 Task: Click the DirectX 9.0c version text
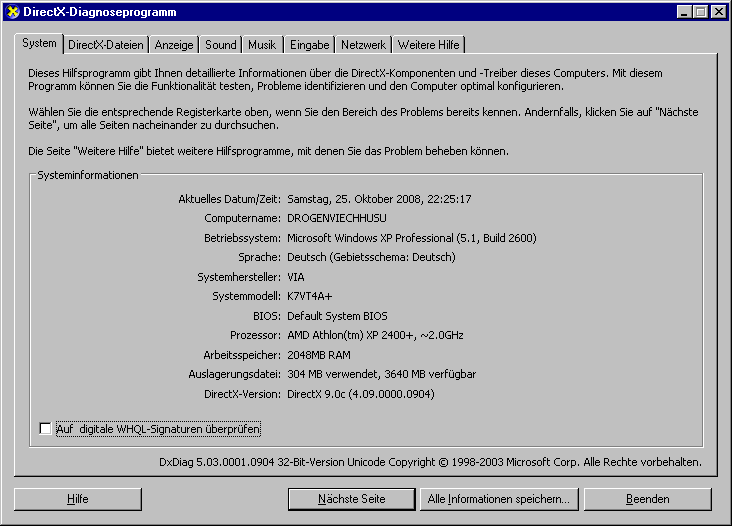360,394
